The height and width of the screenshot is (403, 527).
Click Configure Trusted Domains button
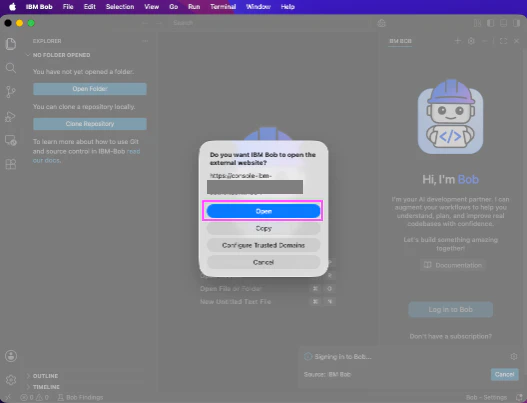264,245
